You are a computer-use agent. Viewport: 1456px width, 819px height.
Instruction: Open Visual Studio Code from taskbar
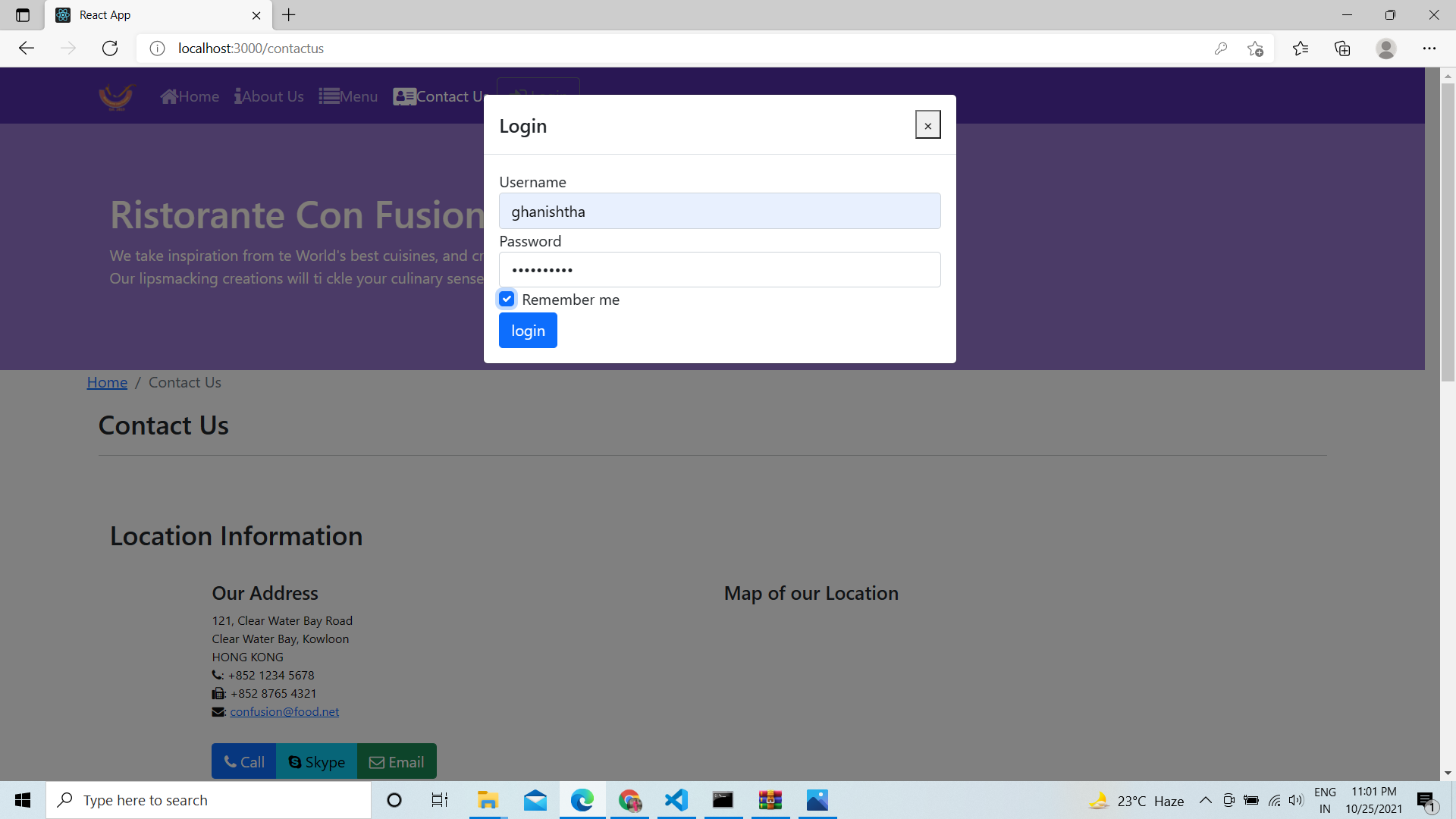676,800
